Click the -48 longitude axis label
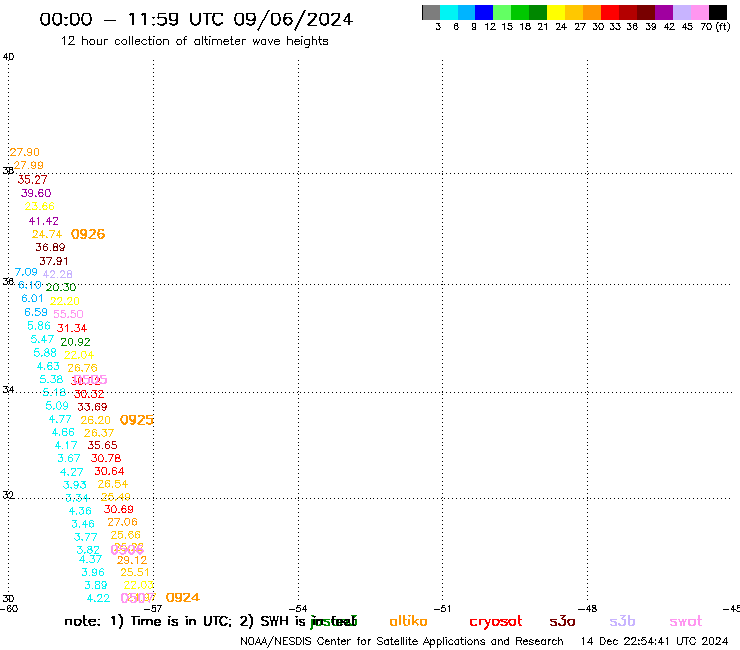740x650 pixels. click(x=587, y=608)
